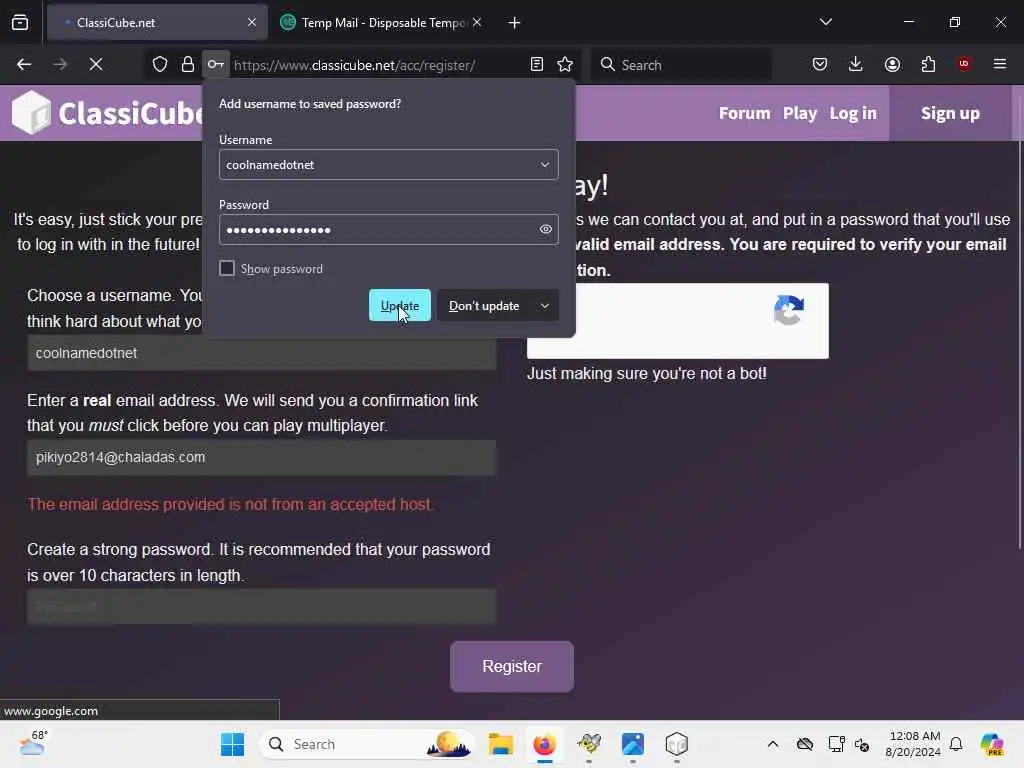The height and width of the screenshot is (768, 1024).
Task: Expand the Username dropdown in popup
Action: (545, 165)
